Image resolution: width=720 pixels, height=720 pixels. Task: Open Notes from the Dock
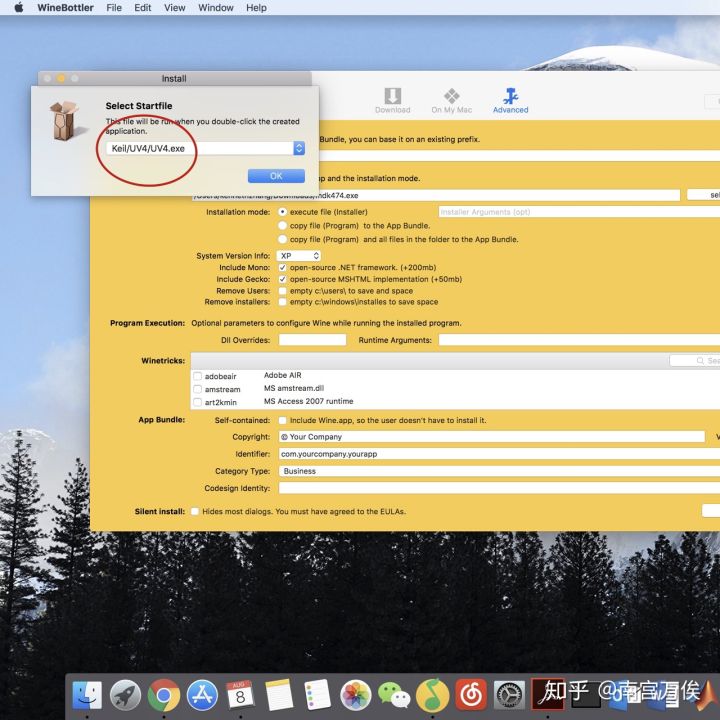tap(279, 695)
